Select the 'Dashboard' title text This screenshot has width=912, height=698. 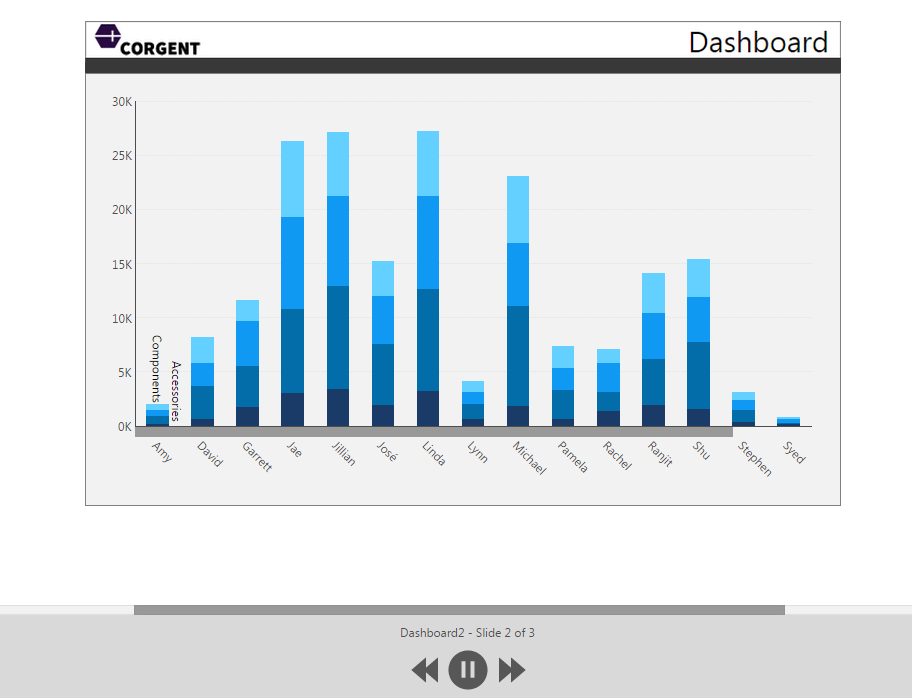[x=758, y=42]
